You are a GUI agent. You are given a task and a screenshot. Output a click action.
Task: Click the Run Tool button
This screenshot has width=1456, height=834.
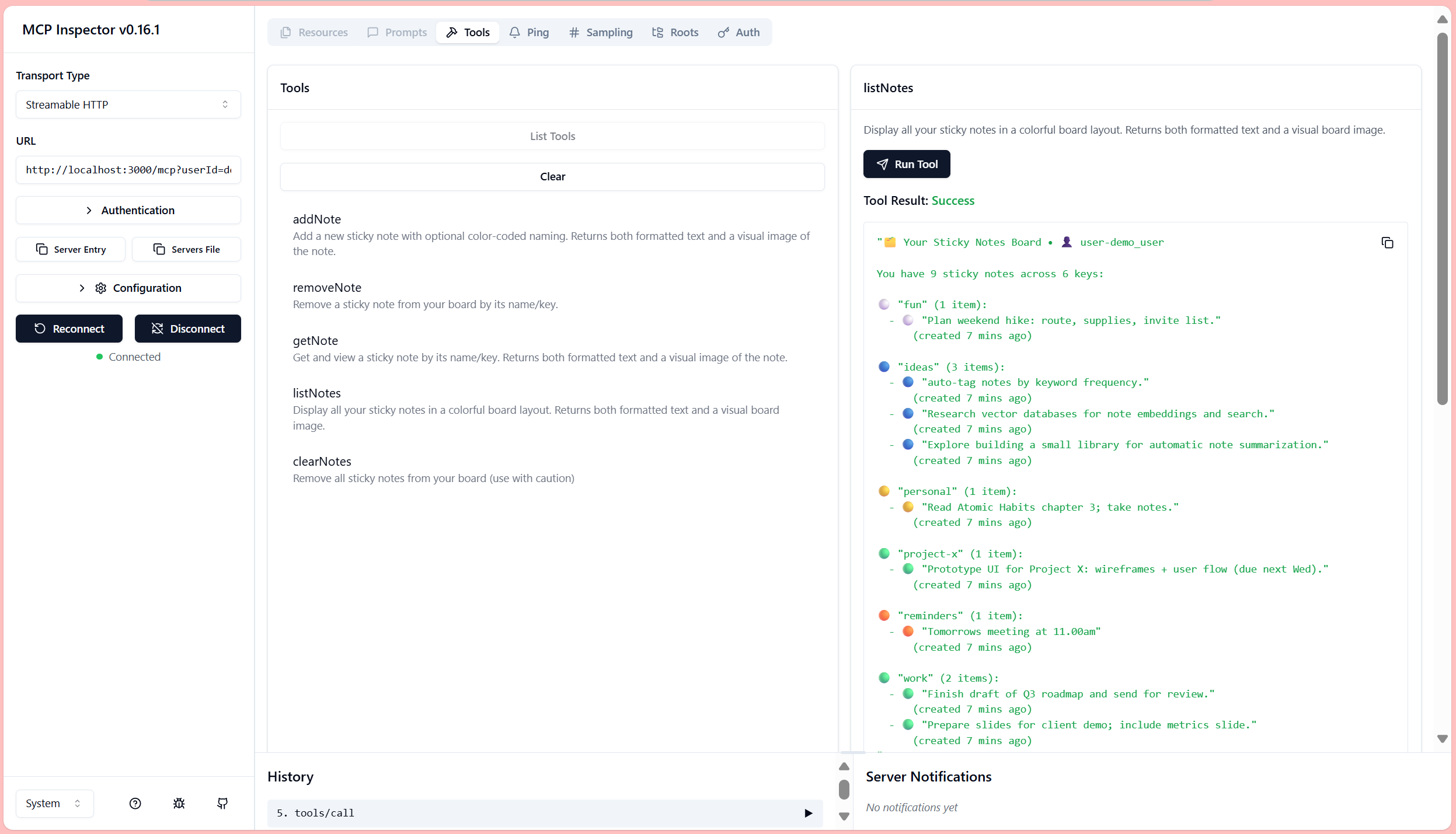point(906,164)
